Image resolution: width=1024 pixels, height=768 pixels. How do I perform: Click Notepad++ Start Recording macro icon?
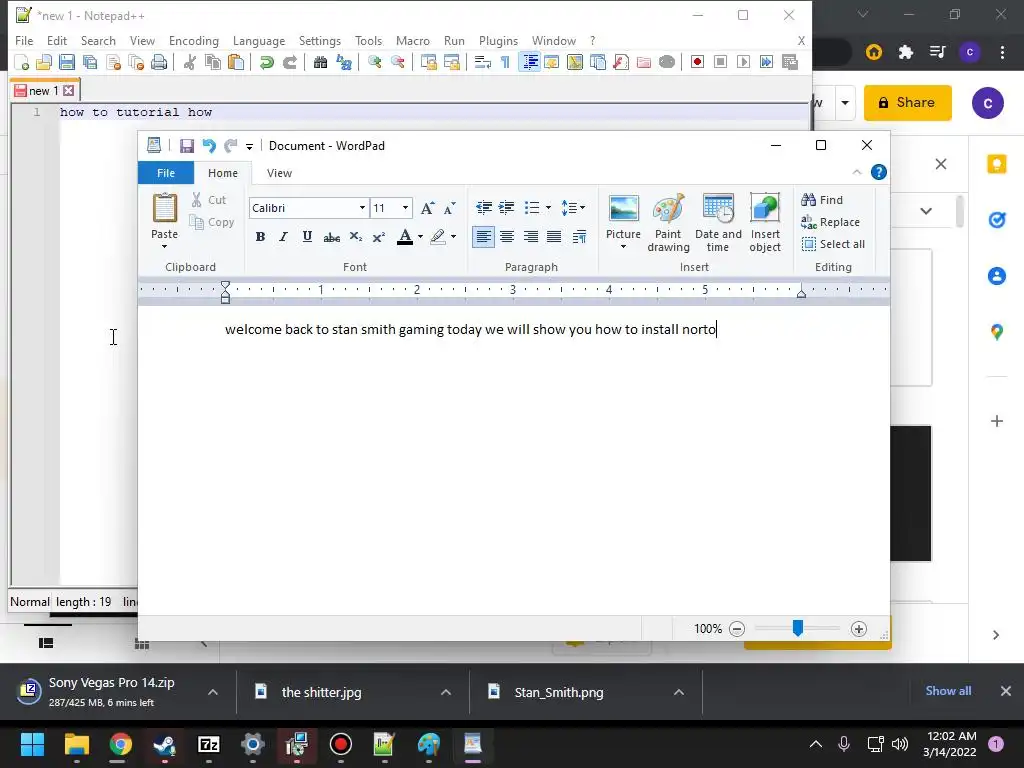[697, 62]
